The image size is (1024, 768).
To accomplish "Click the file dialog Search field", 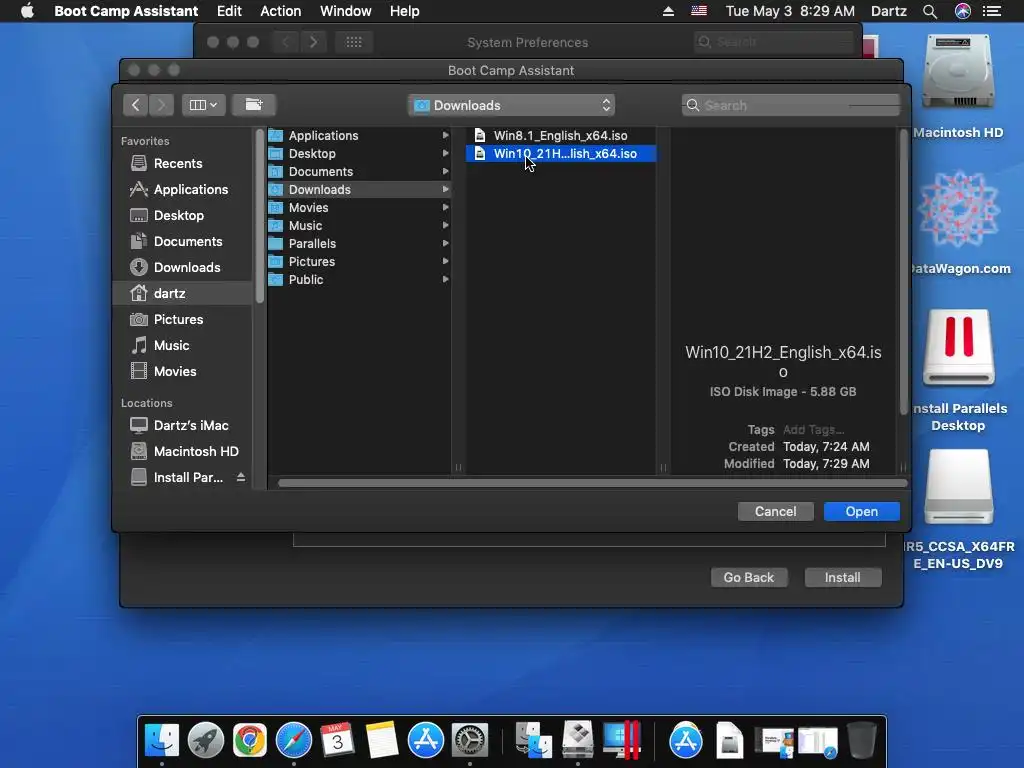I will click(x=791, y=105).
